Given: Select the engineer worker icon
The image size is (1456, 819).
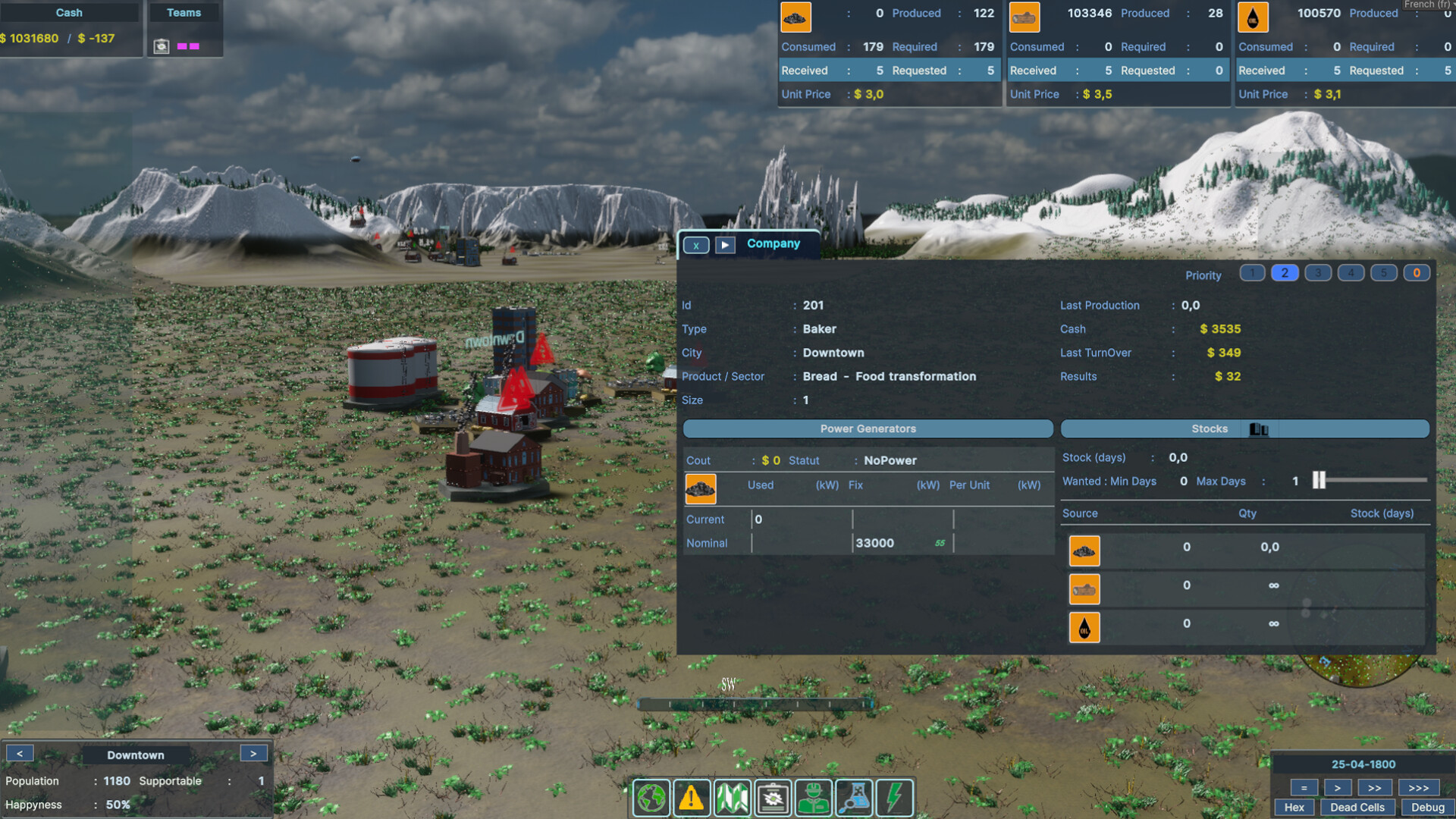Looking at the screenshot, I should 812,797.
